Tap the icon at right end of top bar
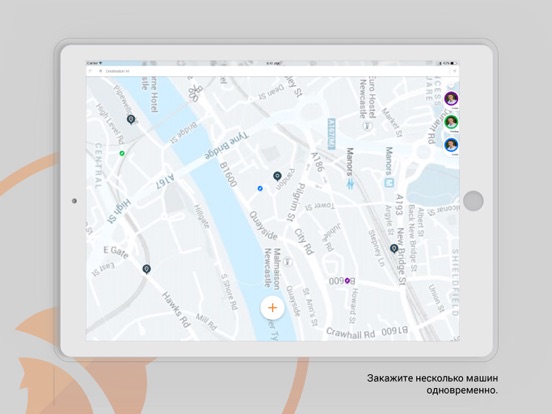Image resolution: width=552 pixels, height=414 pixels. (x=454, y=71)
